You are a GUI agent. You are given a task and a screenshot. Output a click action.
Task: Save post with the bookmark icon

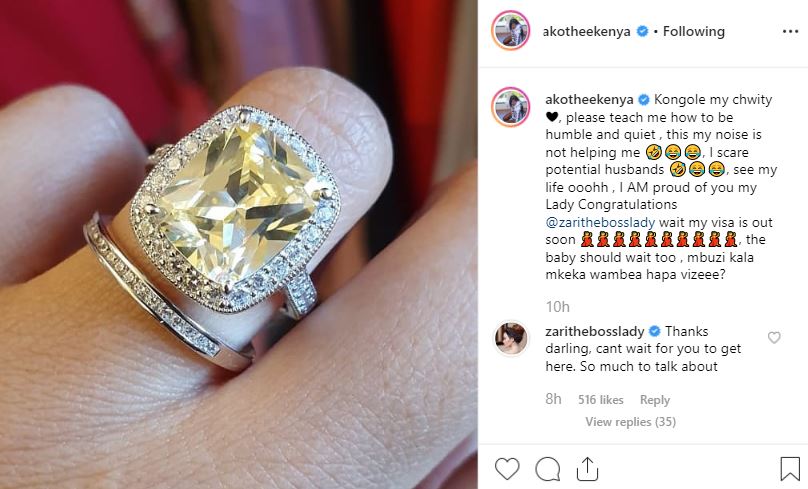coord(789,469)
